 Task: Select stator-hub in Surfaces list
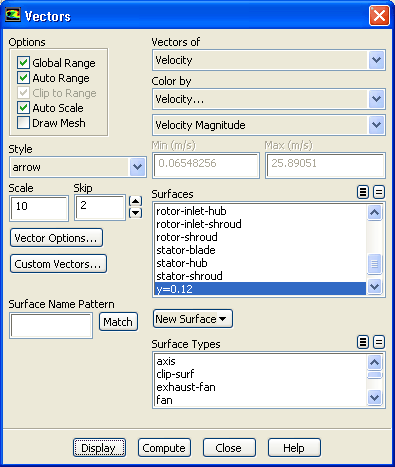tap(260, 263)
